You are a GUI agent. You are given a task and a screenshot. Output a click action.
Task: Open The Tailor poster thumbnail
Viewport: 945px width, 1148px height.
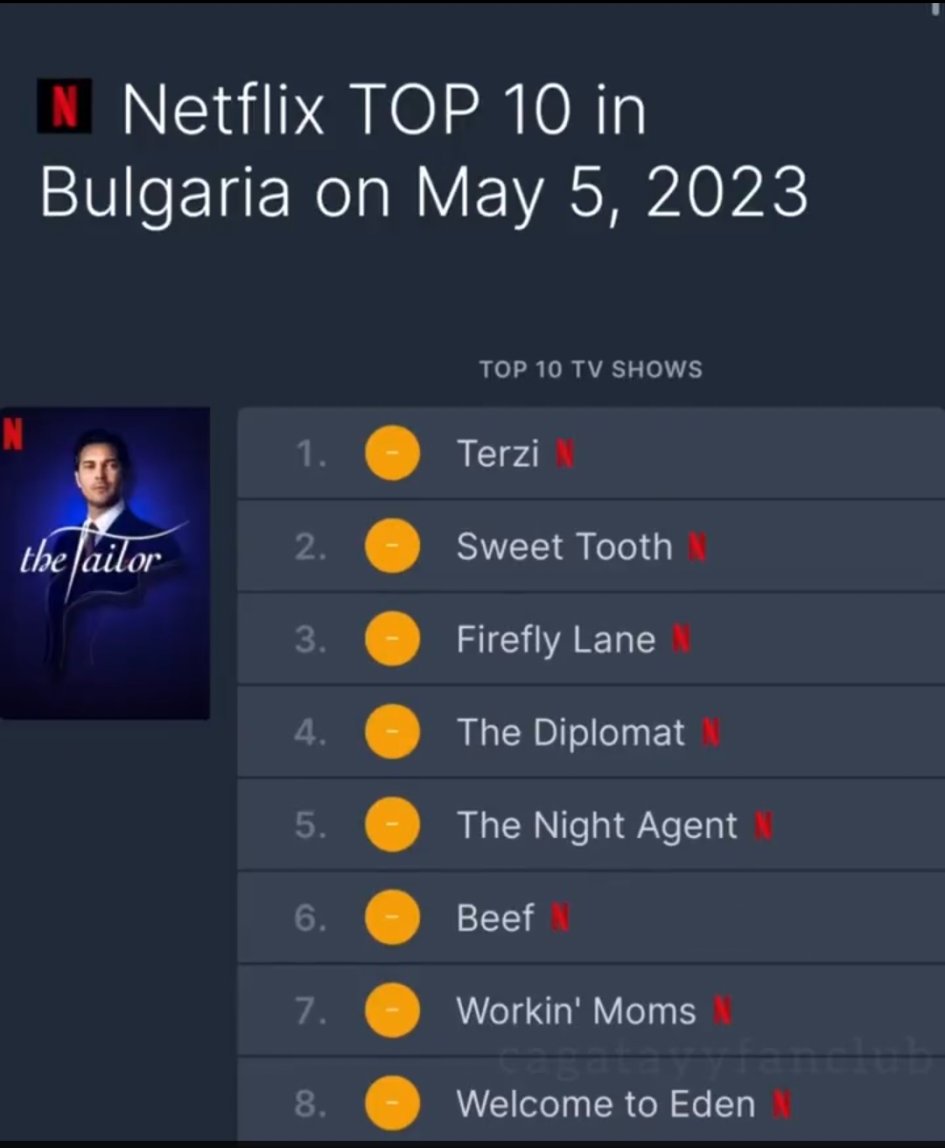pyautogui.click(x=105, y=563)
